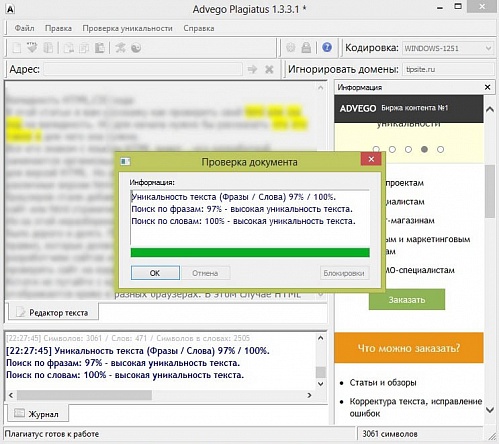Viewport: 499px width, 444px height.
Task: Click the new document toolbar icon
Action: (x=16, y=48)
